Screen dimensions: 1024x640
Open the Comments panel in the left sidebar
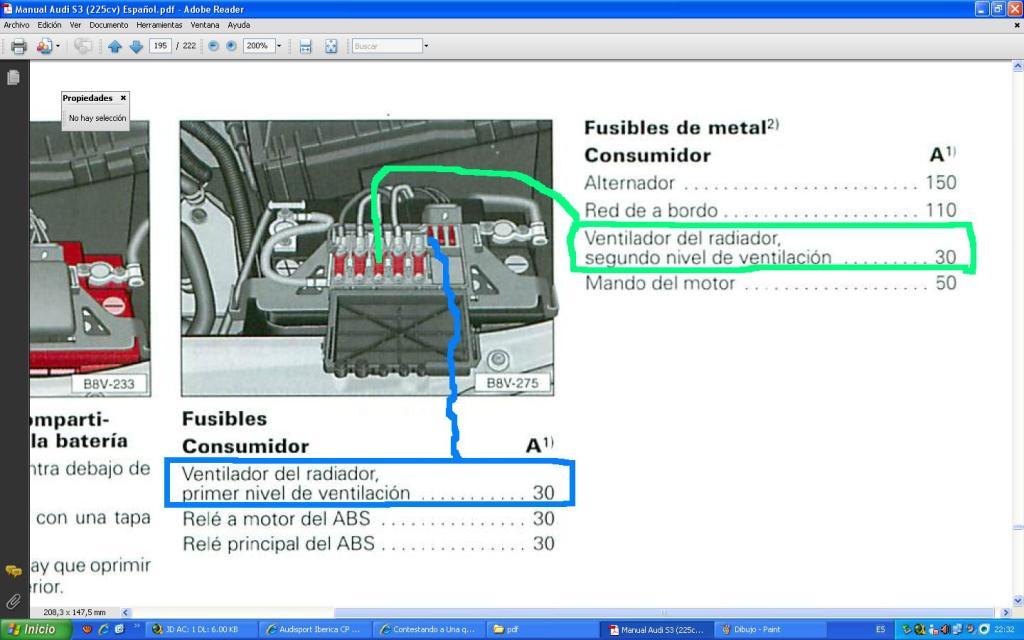coord(13,571)
